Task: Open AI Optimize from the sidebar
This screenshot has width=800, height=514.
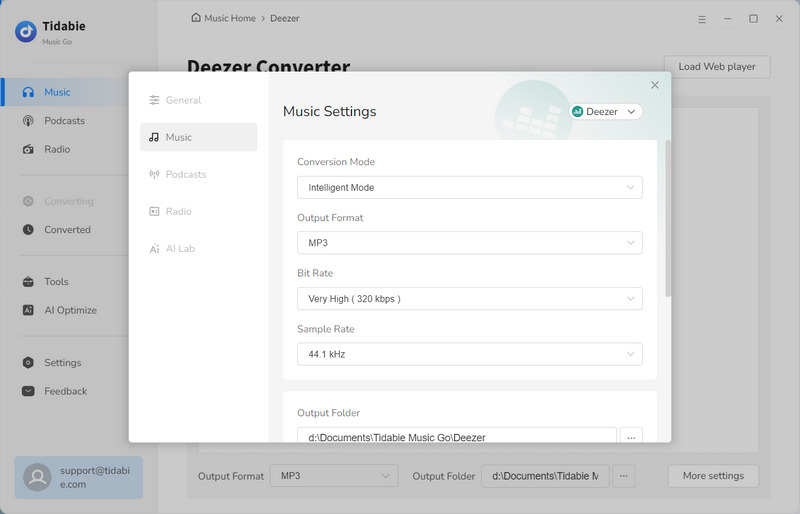Action: pos(65,310)
